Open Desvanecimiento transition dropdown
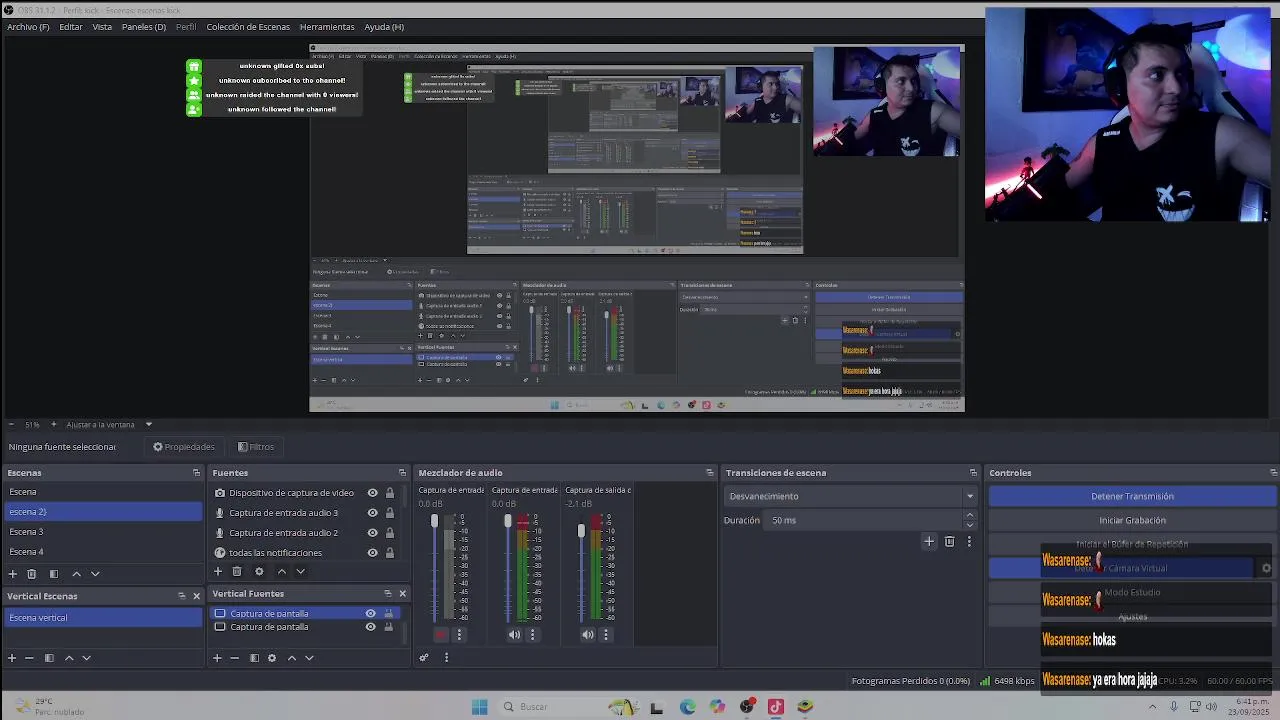The height and width of the screenshot is (720, 1280). point(850,496)
